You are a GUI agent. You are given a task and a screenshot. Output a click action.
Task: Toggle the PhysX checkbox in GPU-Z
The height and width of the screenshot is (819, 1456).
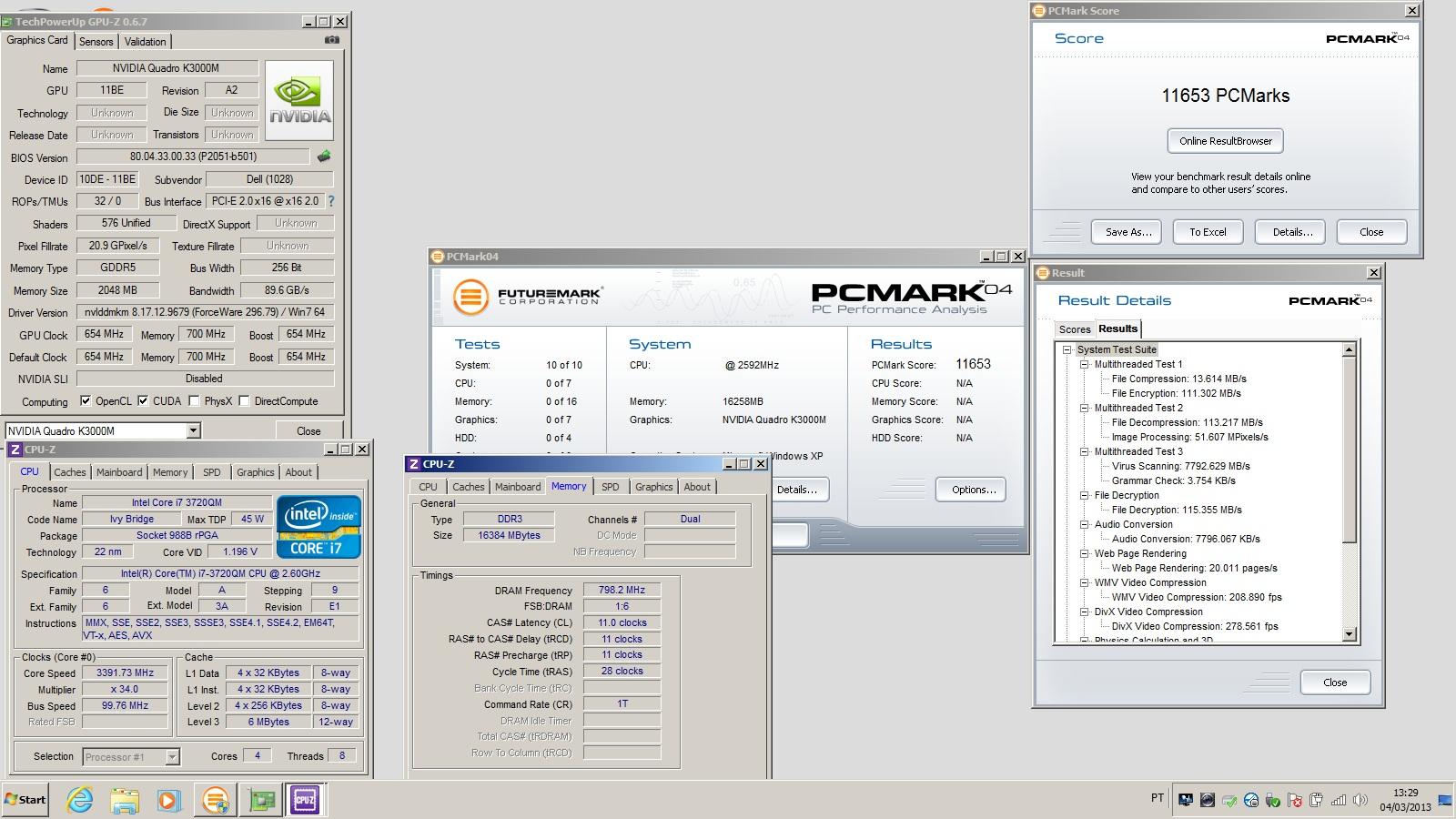[194, 400]
